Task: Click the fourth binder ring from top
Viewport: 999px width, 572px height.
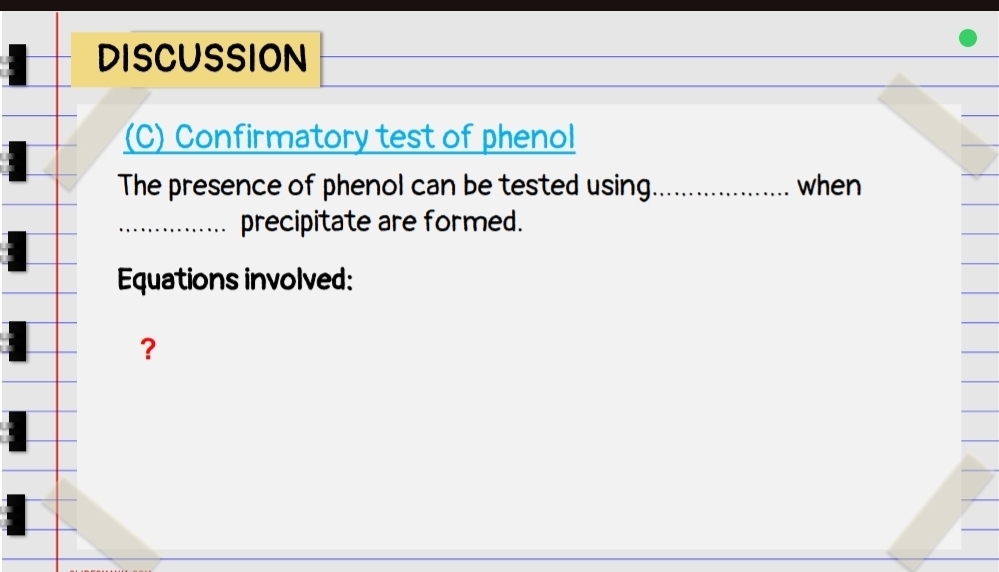Action: [x=17, y=341]
